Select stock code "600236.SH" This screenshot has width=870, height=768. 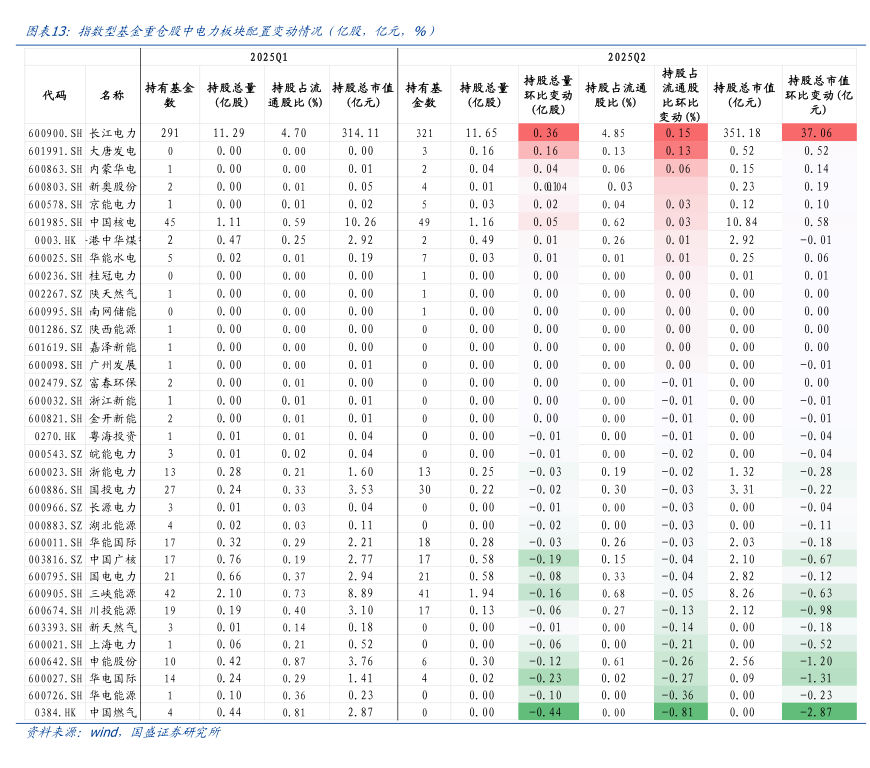click(55, 276)
